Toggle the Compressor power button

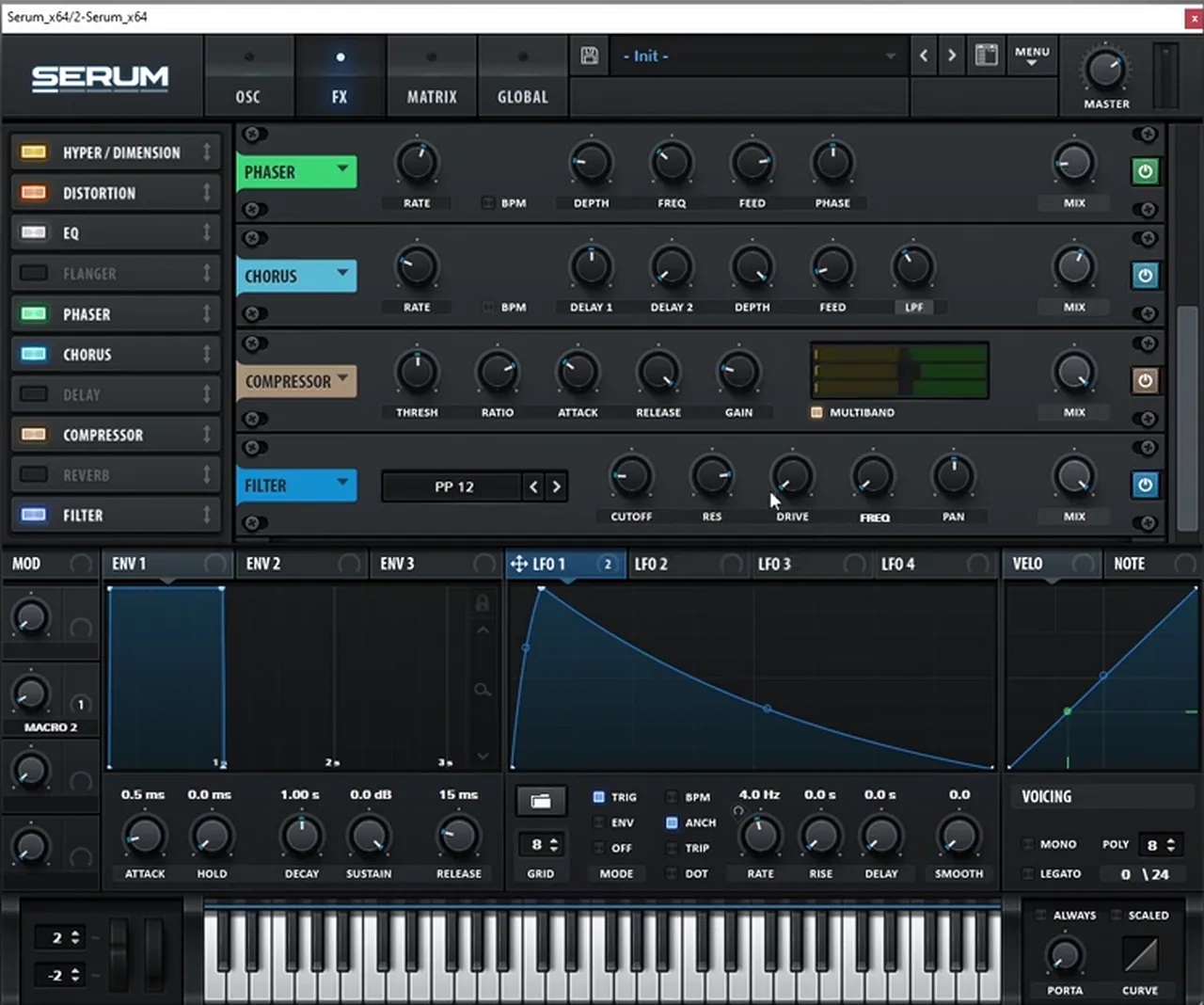point(1145,381)
